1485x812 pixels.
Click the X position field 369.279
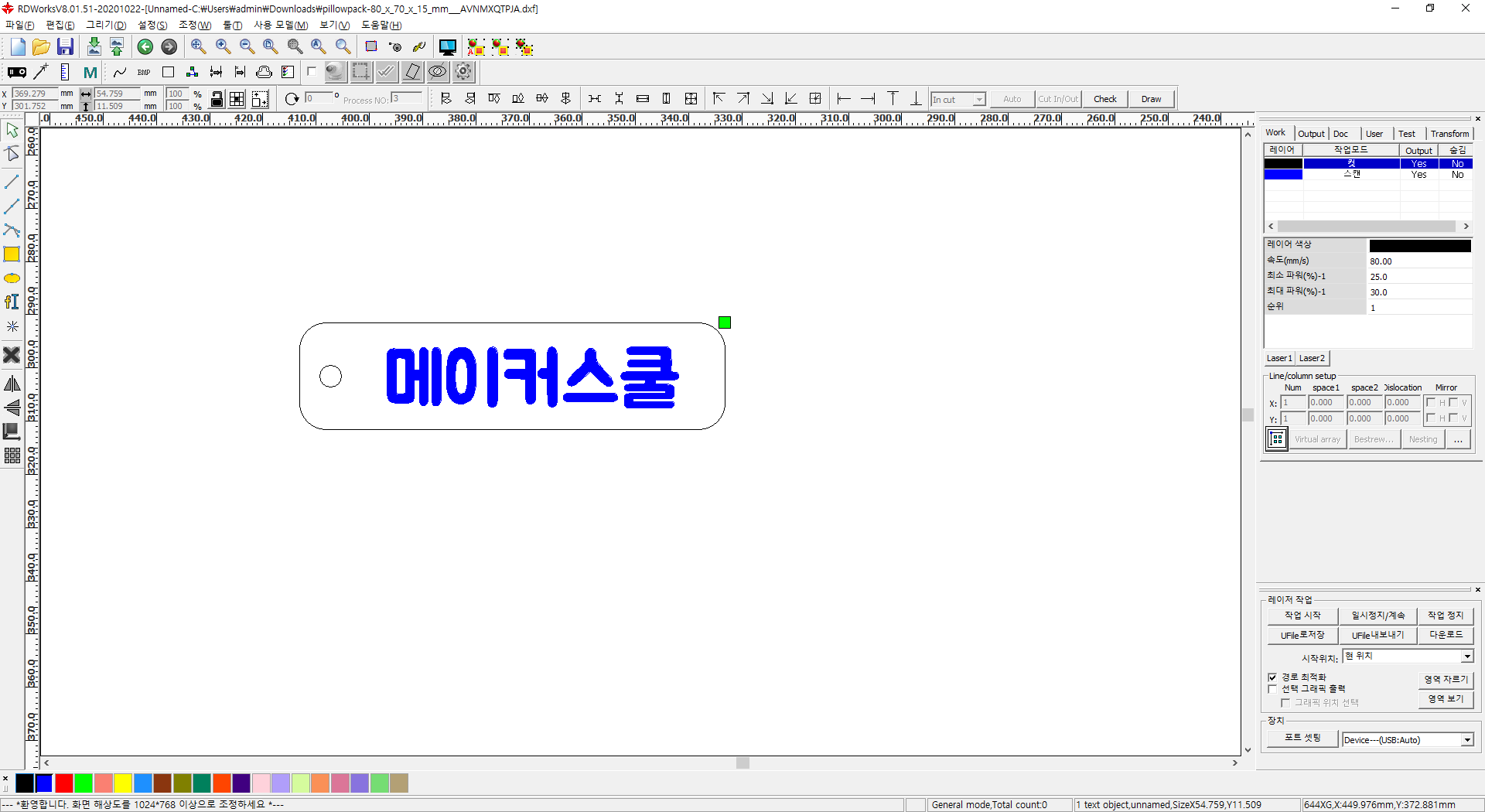(x=34, y=94)
